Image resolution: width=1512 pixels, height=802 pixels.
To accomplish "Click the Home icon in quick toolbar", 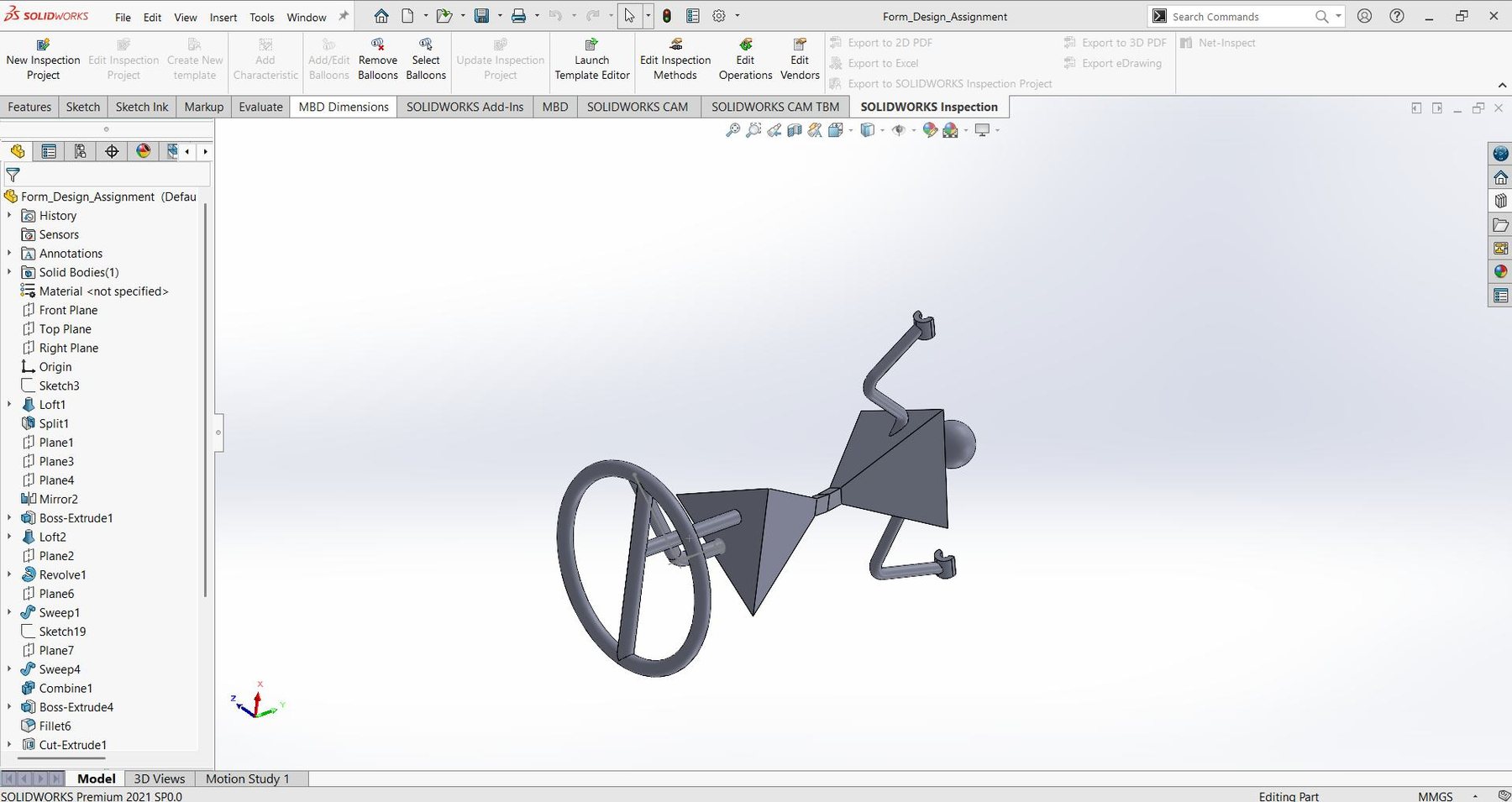I will (381, 16).
